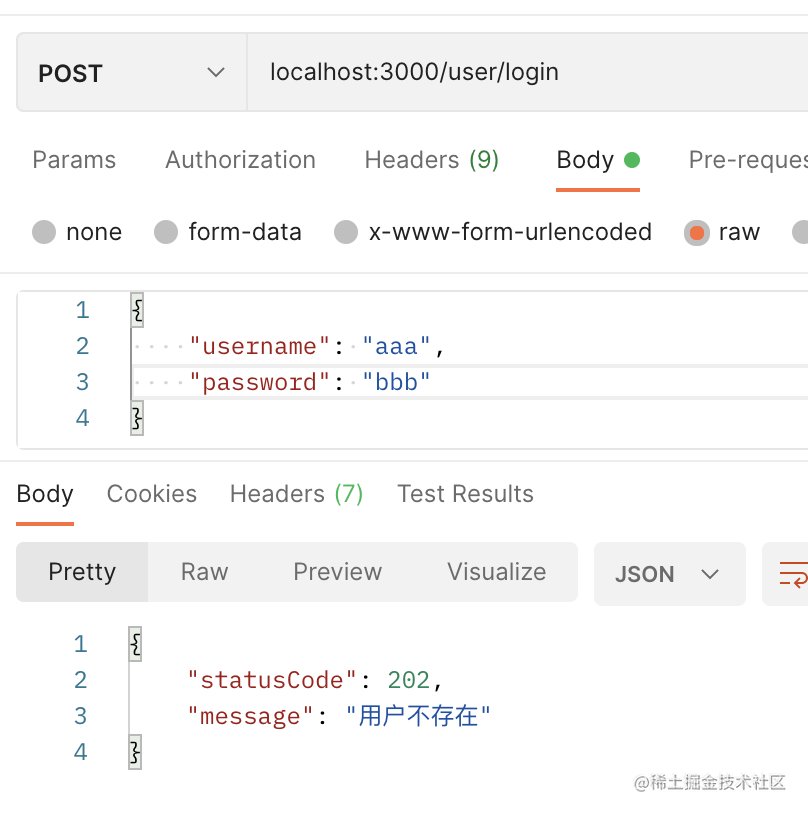808x814 pixels.
Task: Go to request Headers (9) tab
Action: (x=431, y=160)
